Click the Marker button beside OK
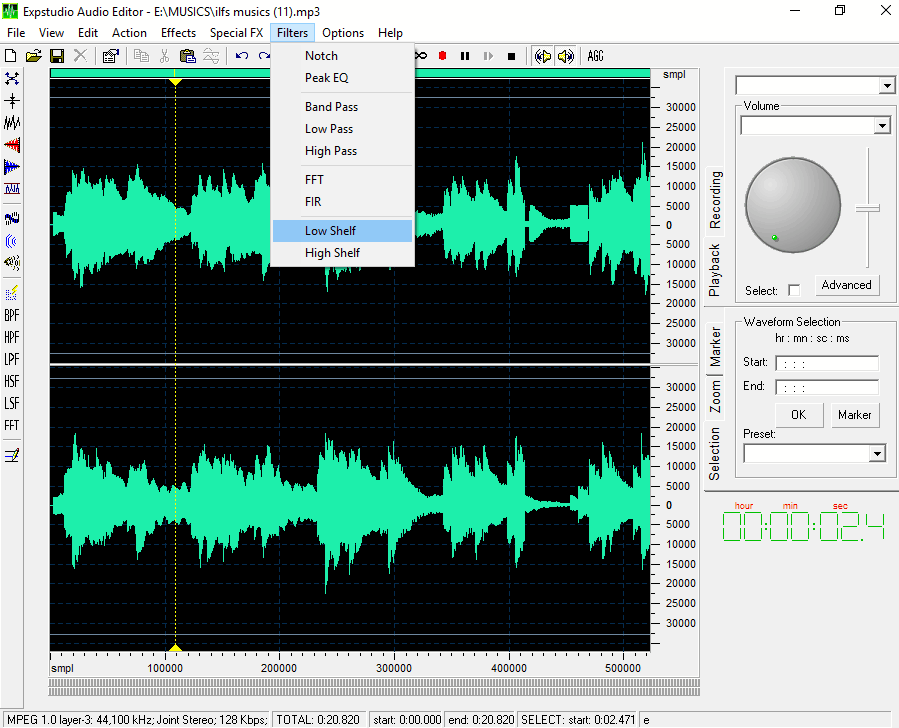The image size is (899, 728). tap(854, 414)
